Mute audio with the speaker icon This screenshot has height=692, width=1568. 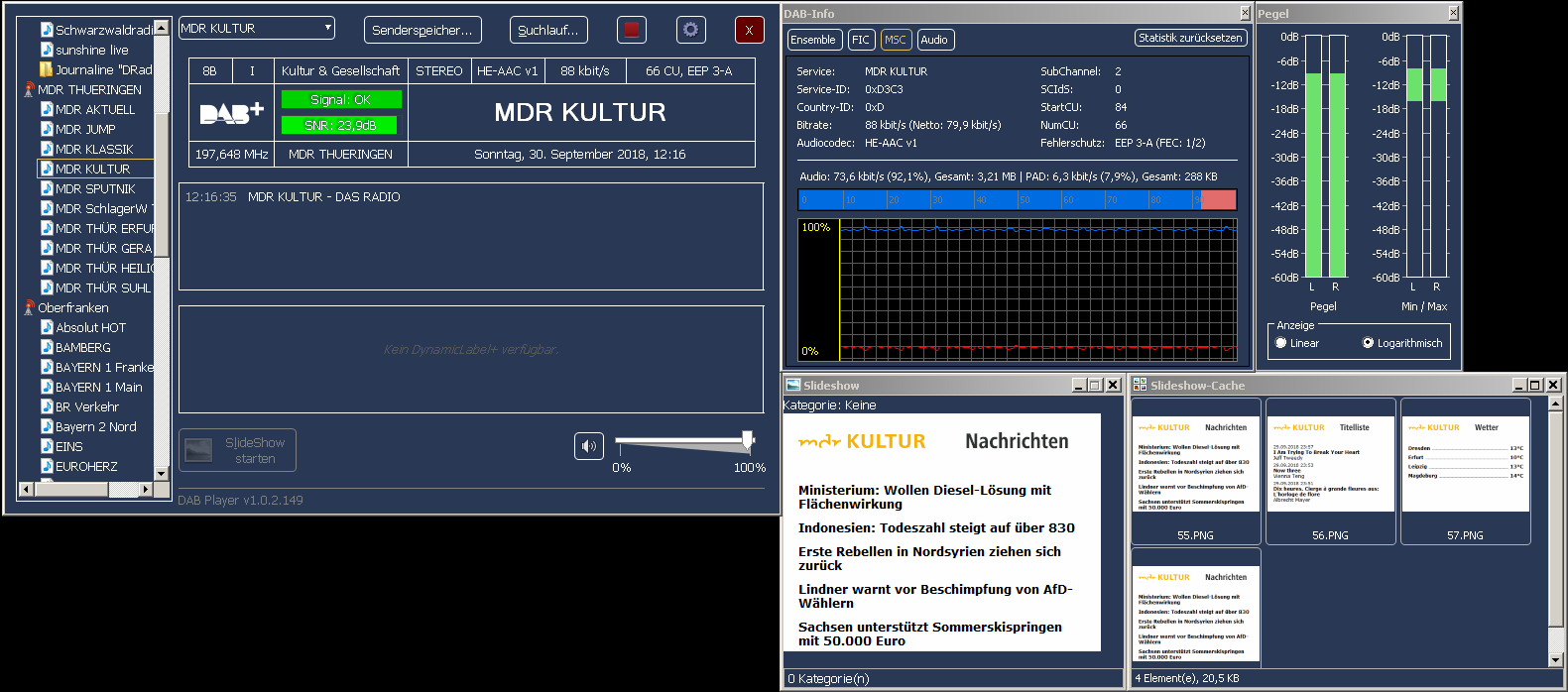click(x=589, y=446)
